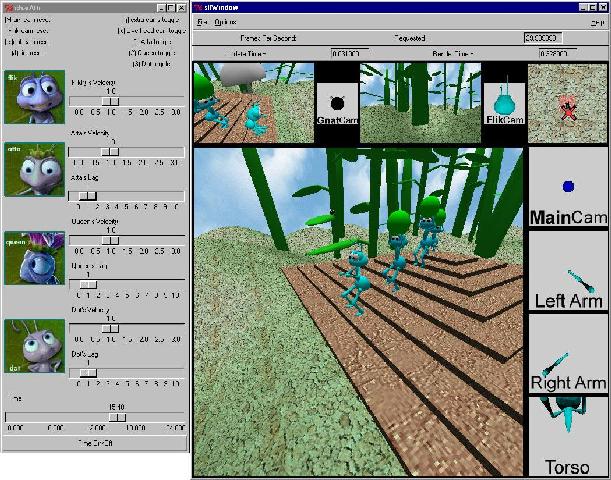Select the MainCam button with blue dot

[x=568, y=187]
